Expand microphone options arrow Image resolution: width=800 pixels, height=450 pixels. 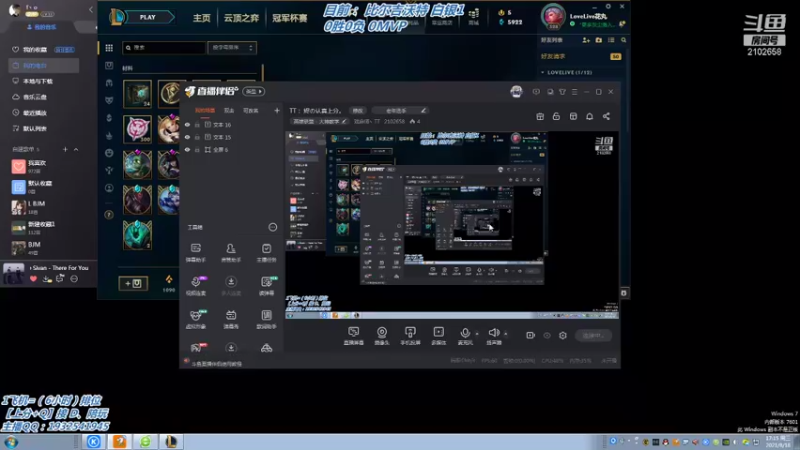[477, 334]
